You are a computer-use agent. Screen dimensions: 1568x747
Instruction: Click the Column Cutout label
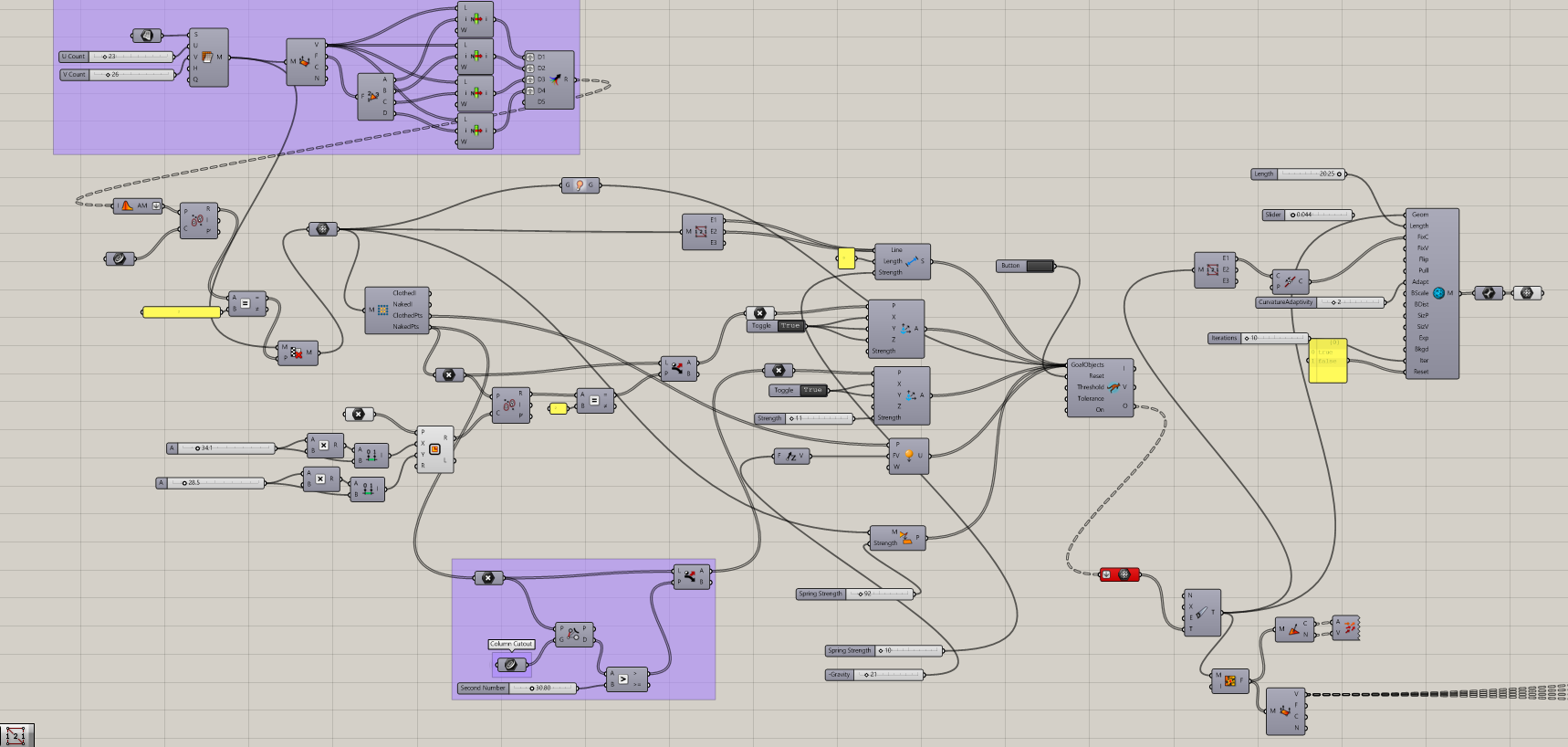click(x=511, y=644)
